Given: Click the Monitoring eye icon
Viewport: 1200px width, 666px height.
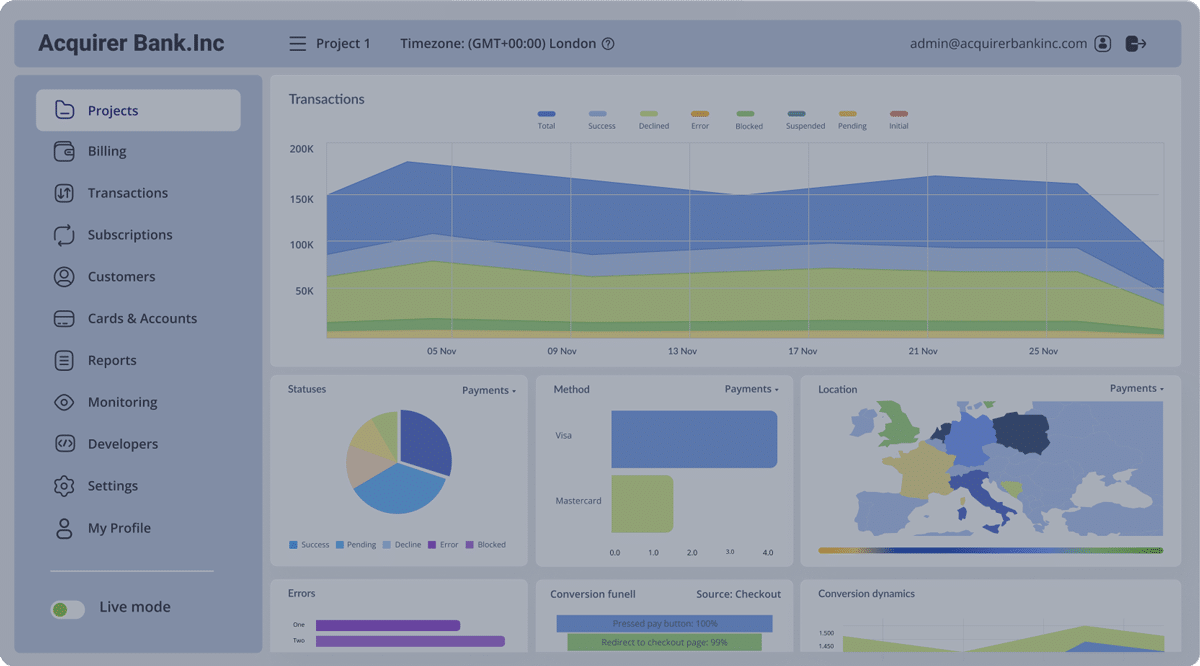Looking at the screenshot, I should coord(64,402).
